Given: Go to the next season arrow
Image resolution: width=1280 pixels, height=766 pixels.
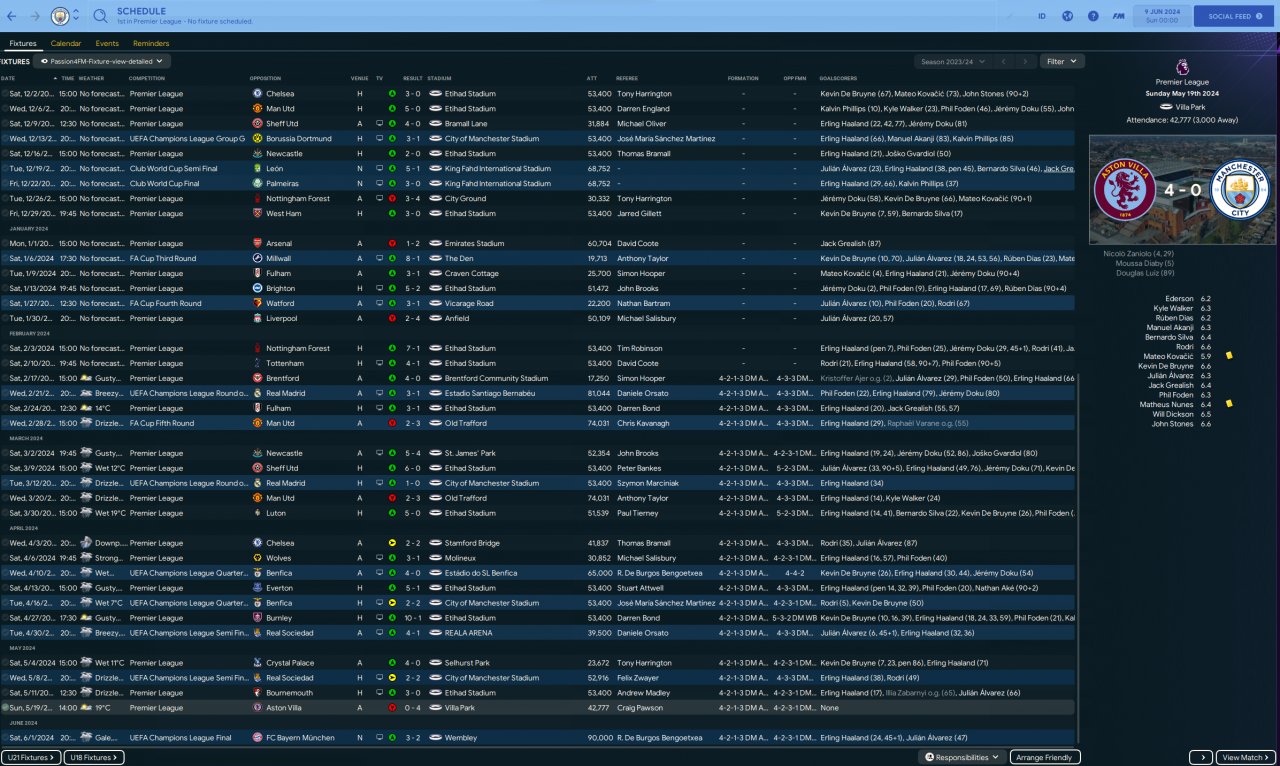Looking at the screenshot, I should point(1026,61).
